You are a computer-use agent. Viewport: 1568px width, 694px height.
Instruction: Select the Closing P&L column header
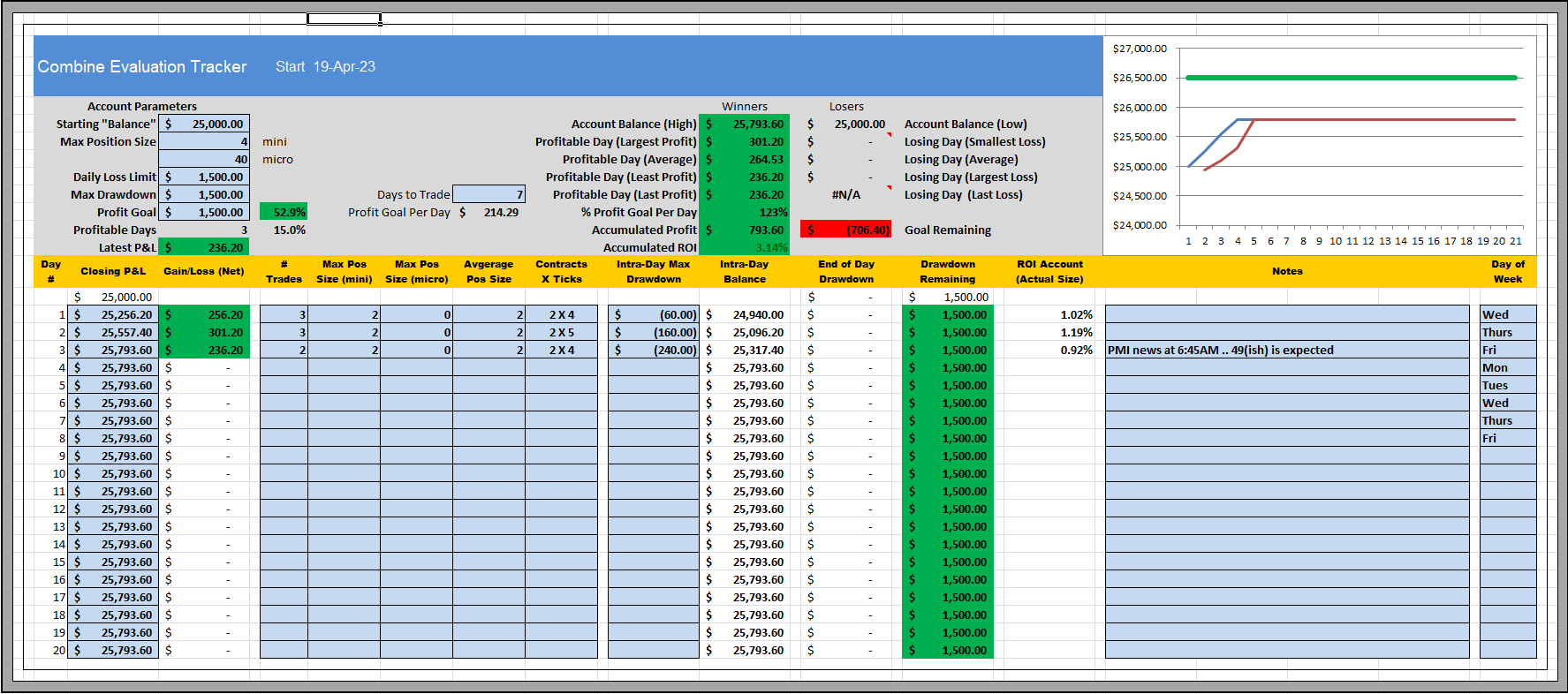pos(113,271)
